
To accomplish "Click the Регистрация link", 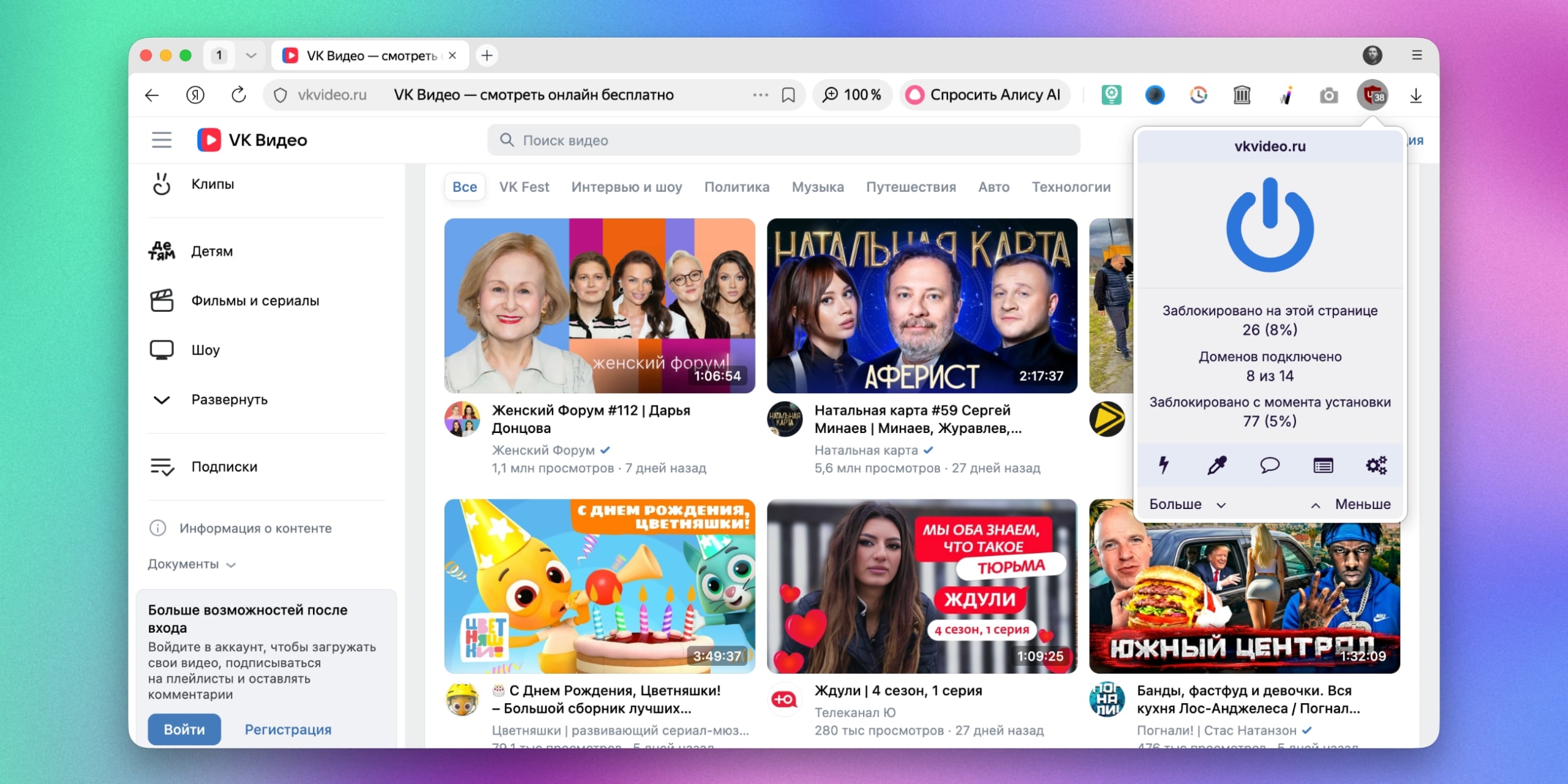I will coord(288,729).
